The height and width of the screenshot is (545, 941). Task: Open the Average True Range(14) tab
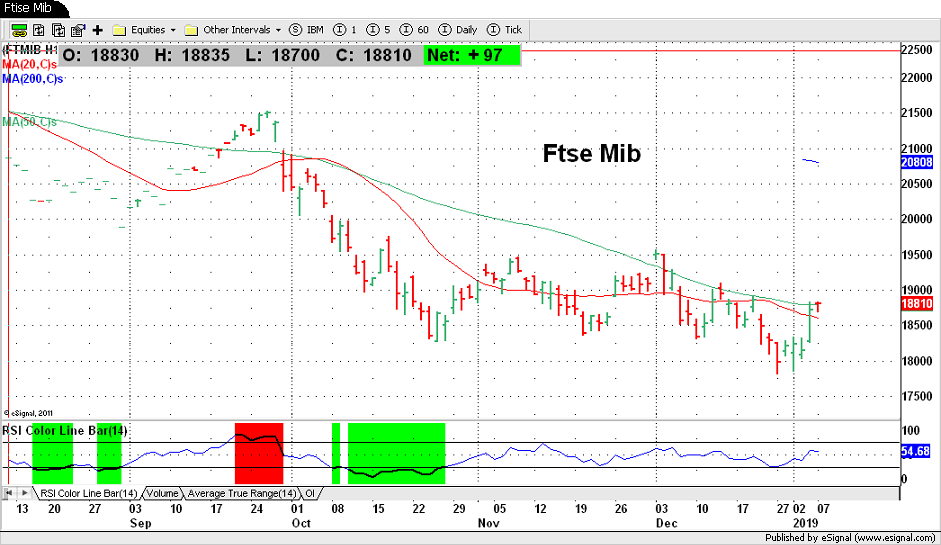pos(242,493)
